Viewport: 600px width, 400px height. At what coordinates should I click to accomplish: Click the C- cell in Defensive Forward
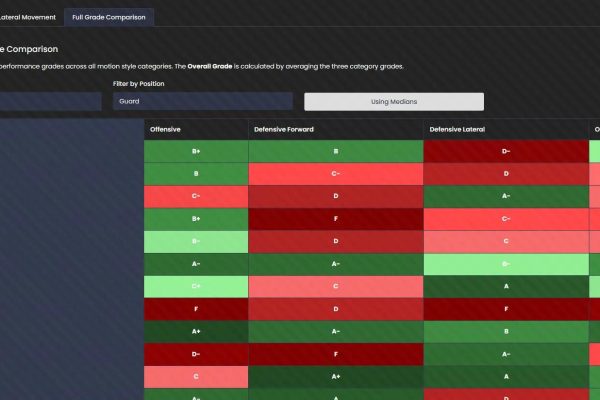[336, 174]
